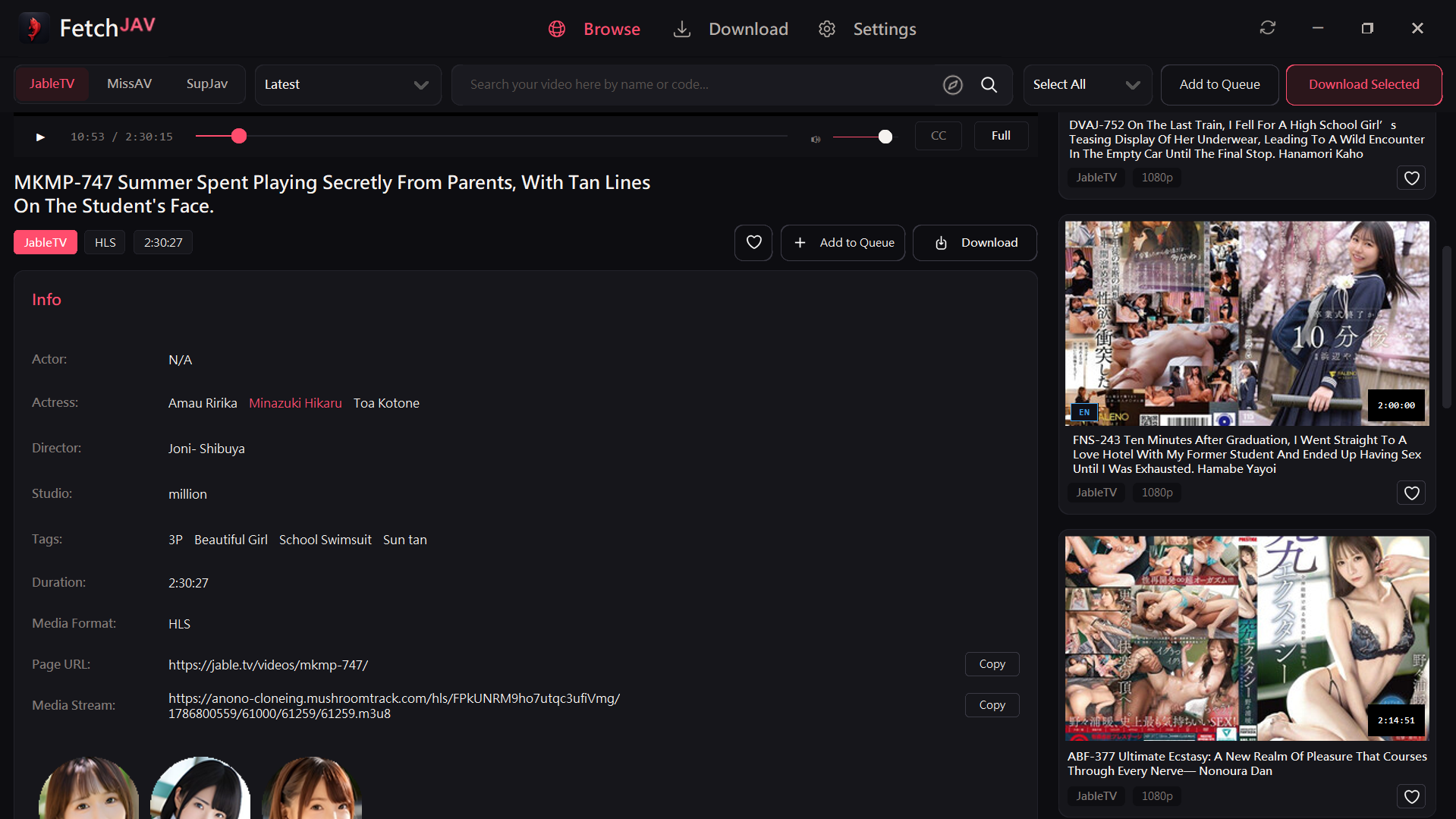
Task: Click the third actress avatar thumbnail
Action: pyautogui.click(x=312, y=788)
